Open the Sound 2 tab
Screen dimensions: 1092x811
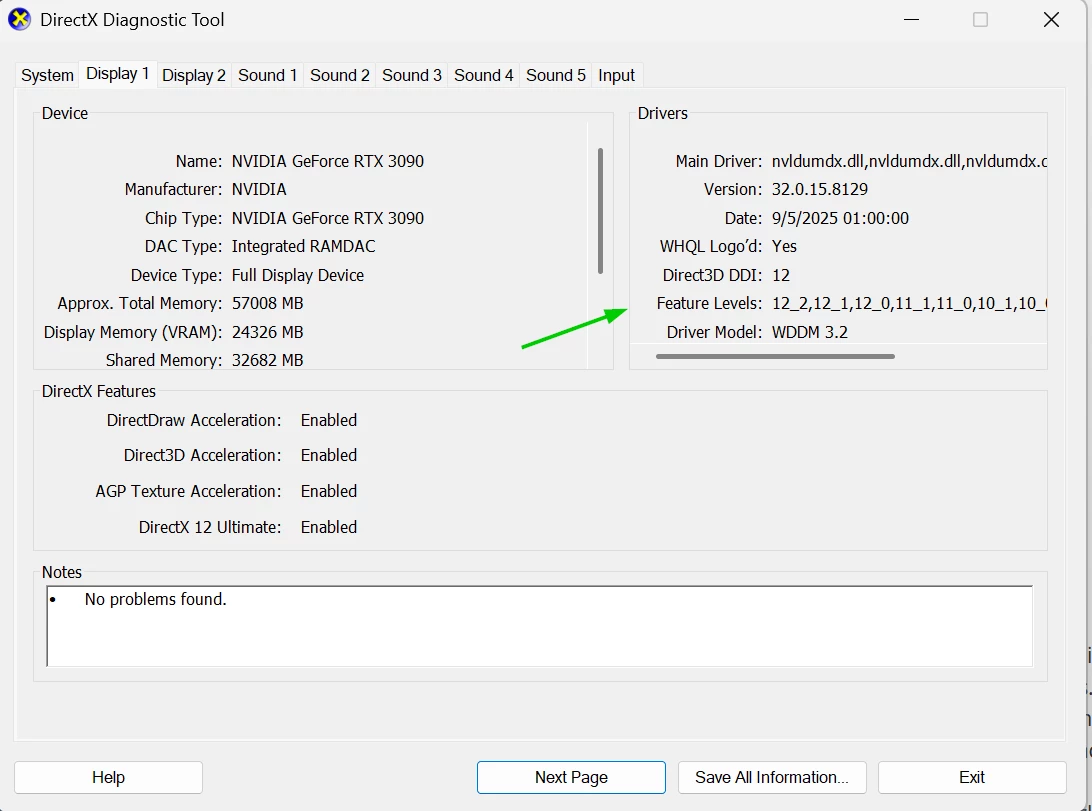[x=340, y=75]
